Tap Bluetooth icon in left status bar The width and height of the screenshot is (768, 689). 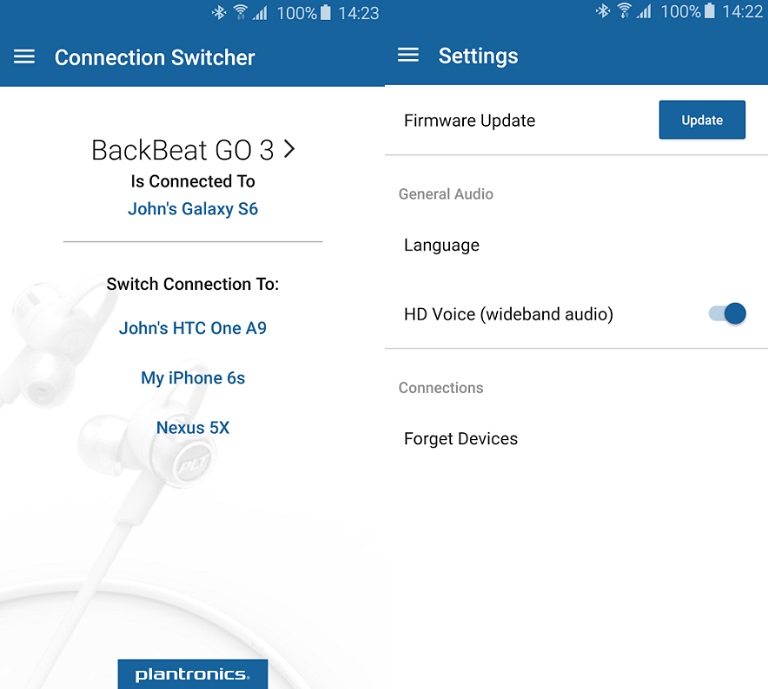point(220,13)
